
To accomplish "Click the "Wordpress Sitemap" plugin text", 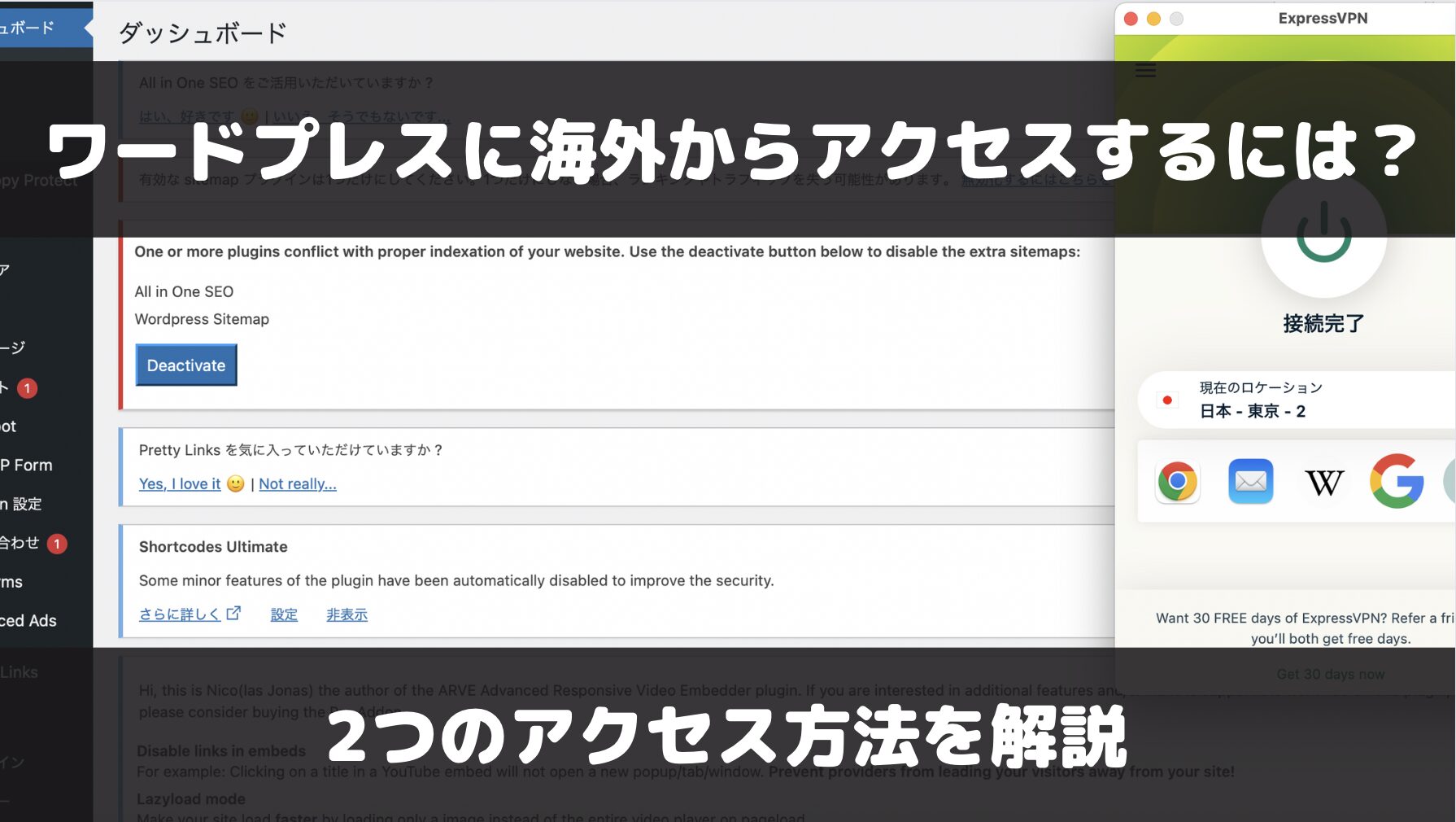I will click(202, 319).
